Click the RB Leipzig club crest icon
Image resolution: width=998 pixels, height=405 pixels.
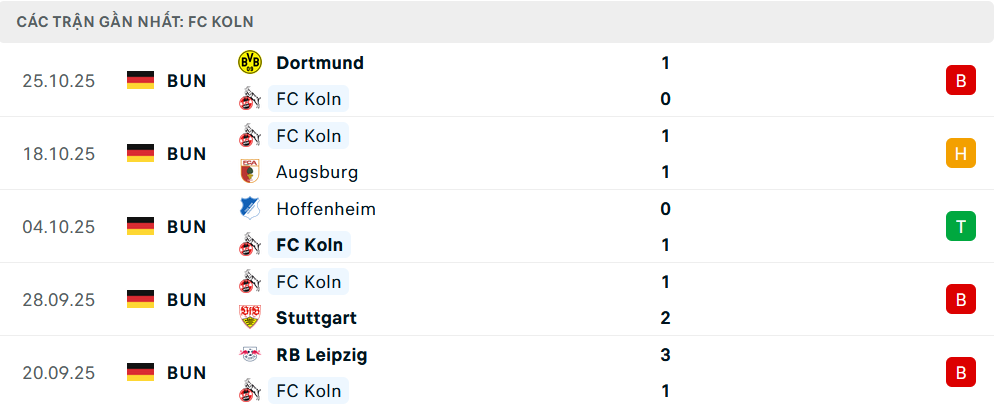249,355
